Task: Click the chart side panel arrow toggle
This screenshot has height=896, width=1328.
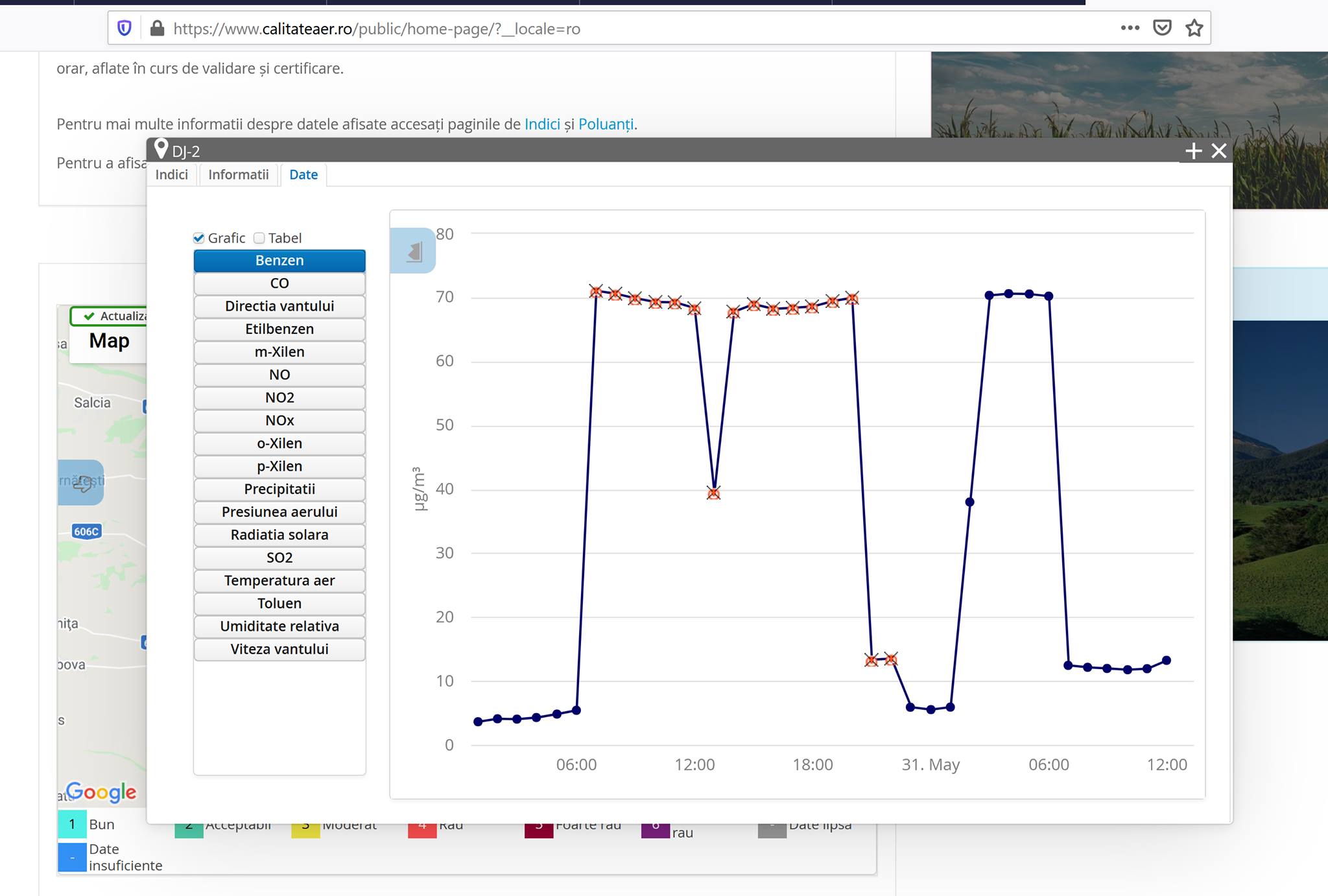Action: point(413,251)
